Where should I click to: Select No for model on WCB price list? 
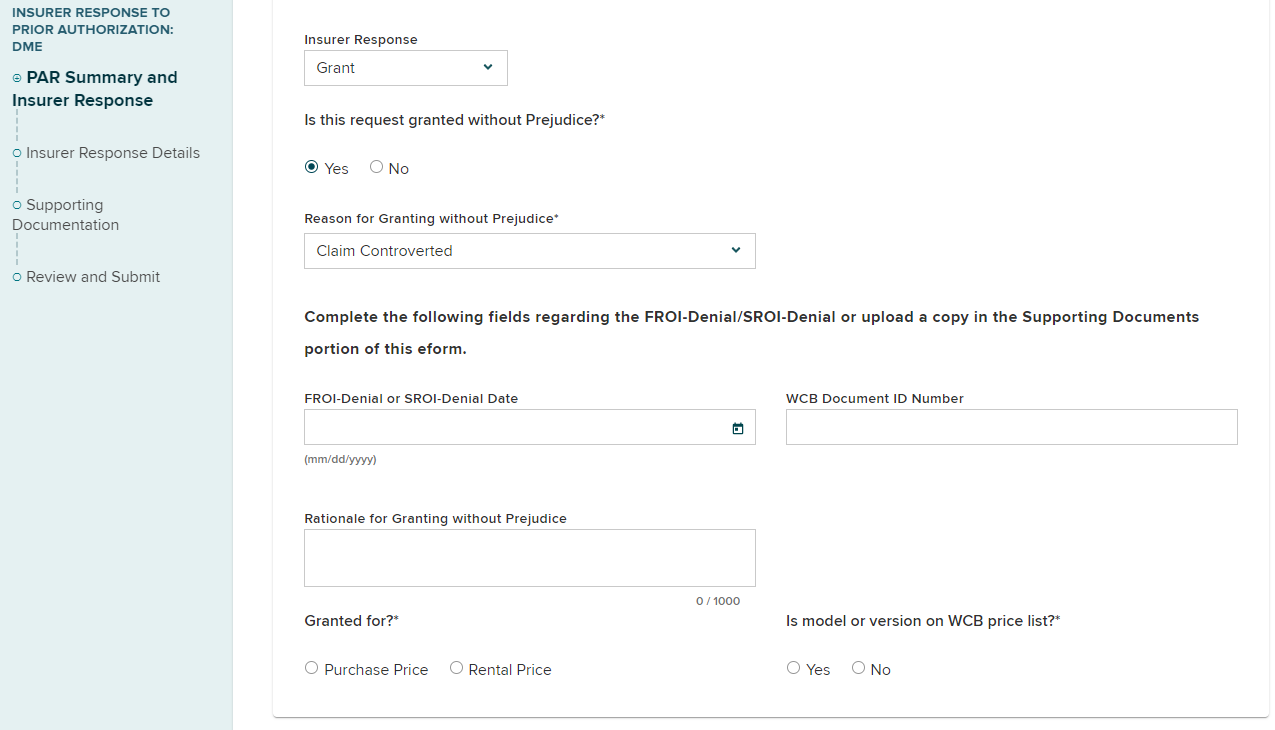(x=859, y=668)
